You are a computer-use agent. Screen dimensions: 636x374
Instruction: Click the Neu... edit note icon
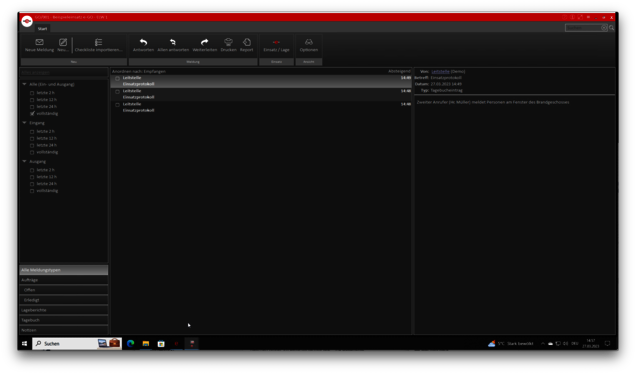click(63, 45)
